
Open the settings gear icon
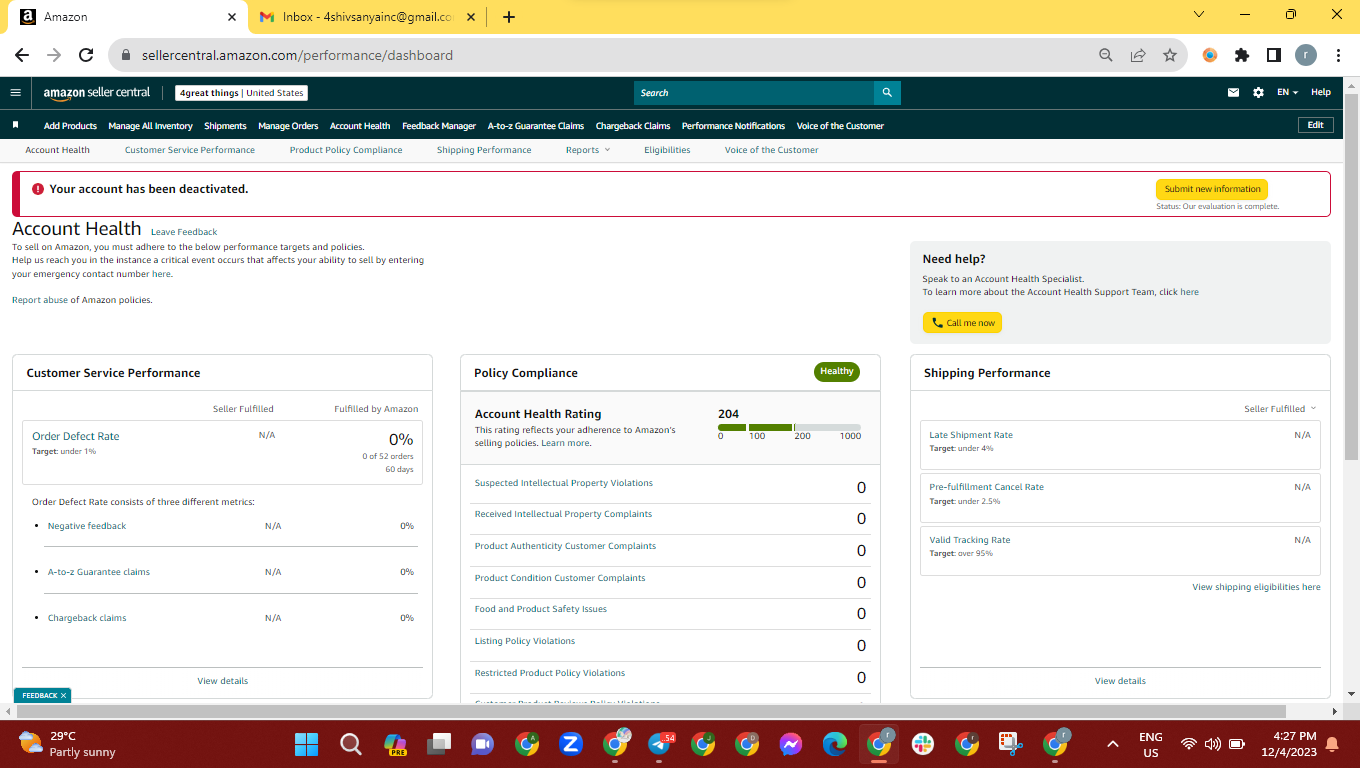click(x=1258, y=93)
